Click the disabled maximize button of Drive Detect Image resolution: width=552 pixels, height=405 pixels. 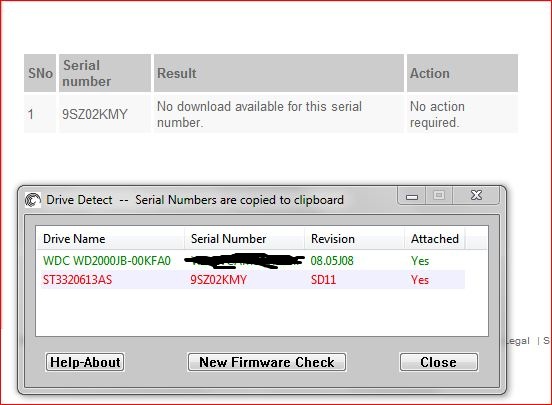click(439, 195)
